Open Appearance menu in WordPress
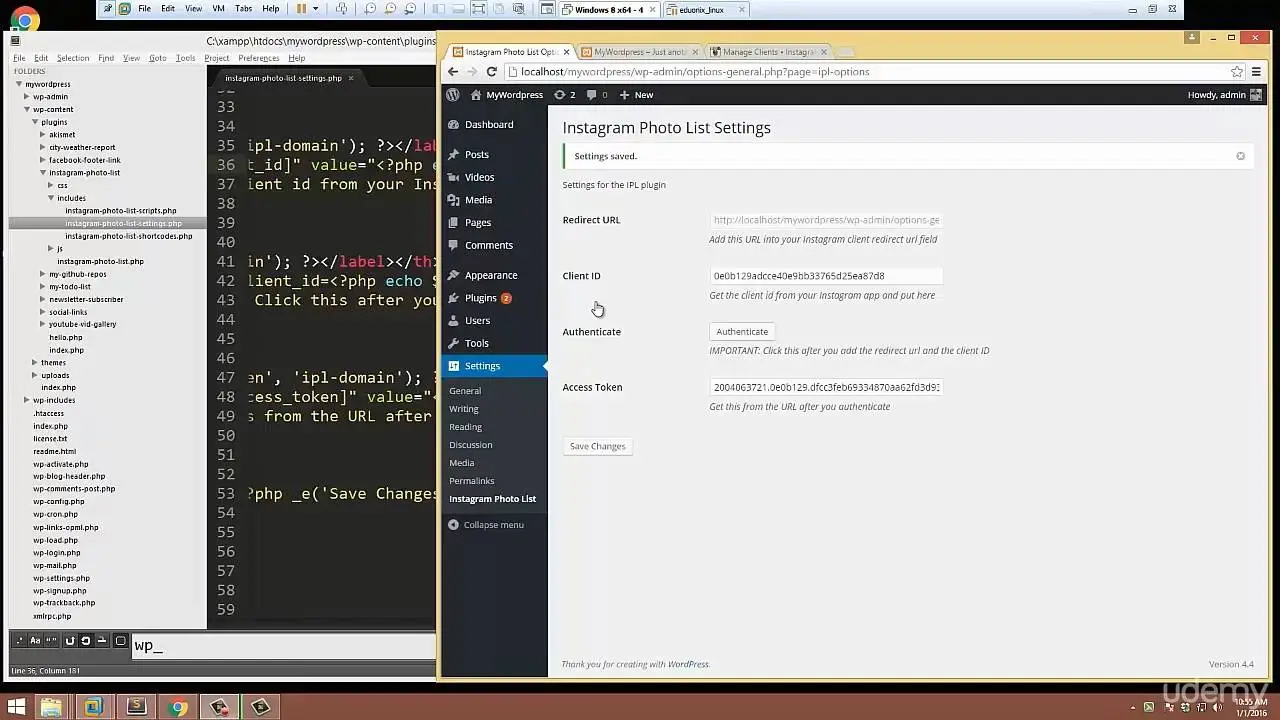Image resolution: width=1280 pixels, height=720 pixels. (491, 275)
